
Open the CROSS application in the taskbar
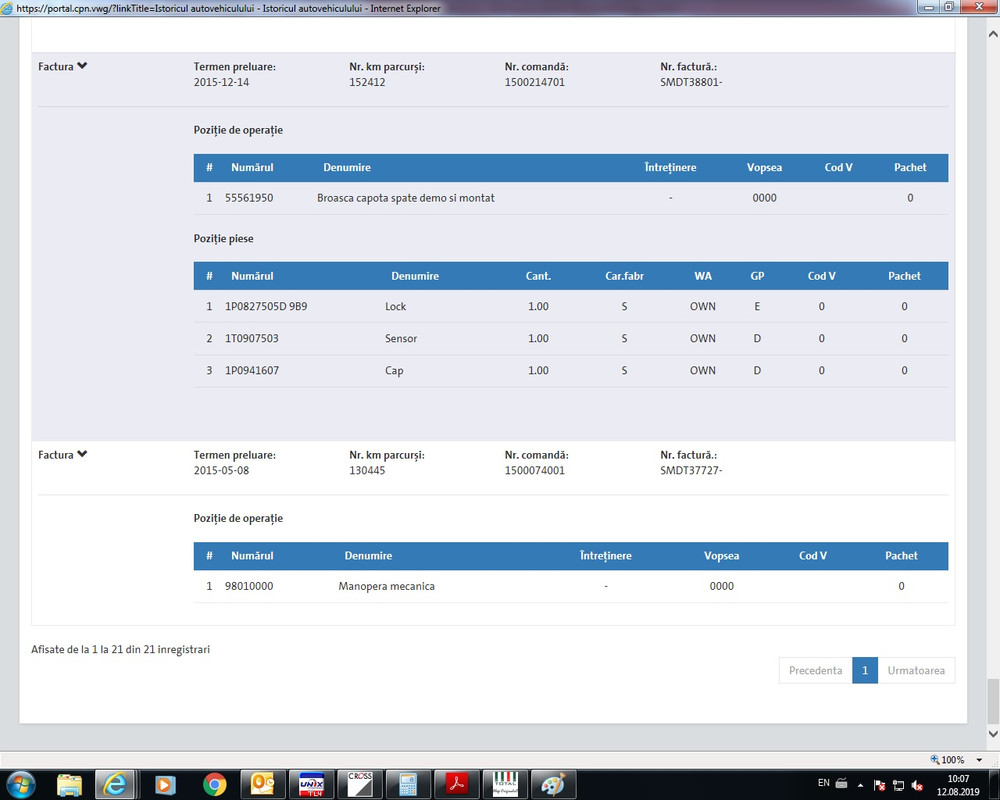click(x=359, y=784)
